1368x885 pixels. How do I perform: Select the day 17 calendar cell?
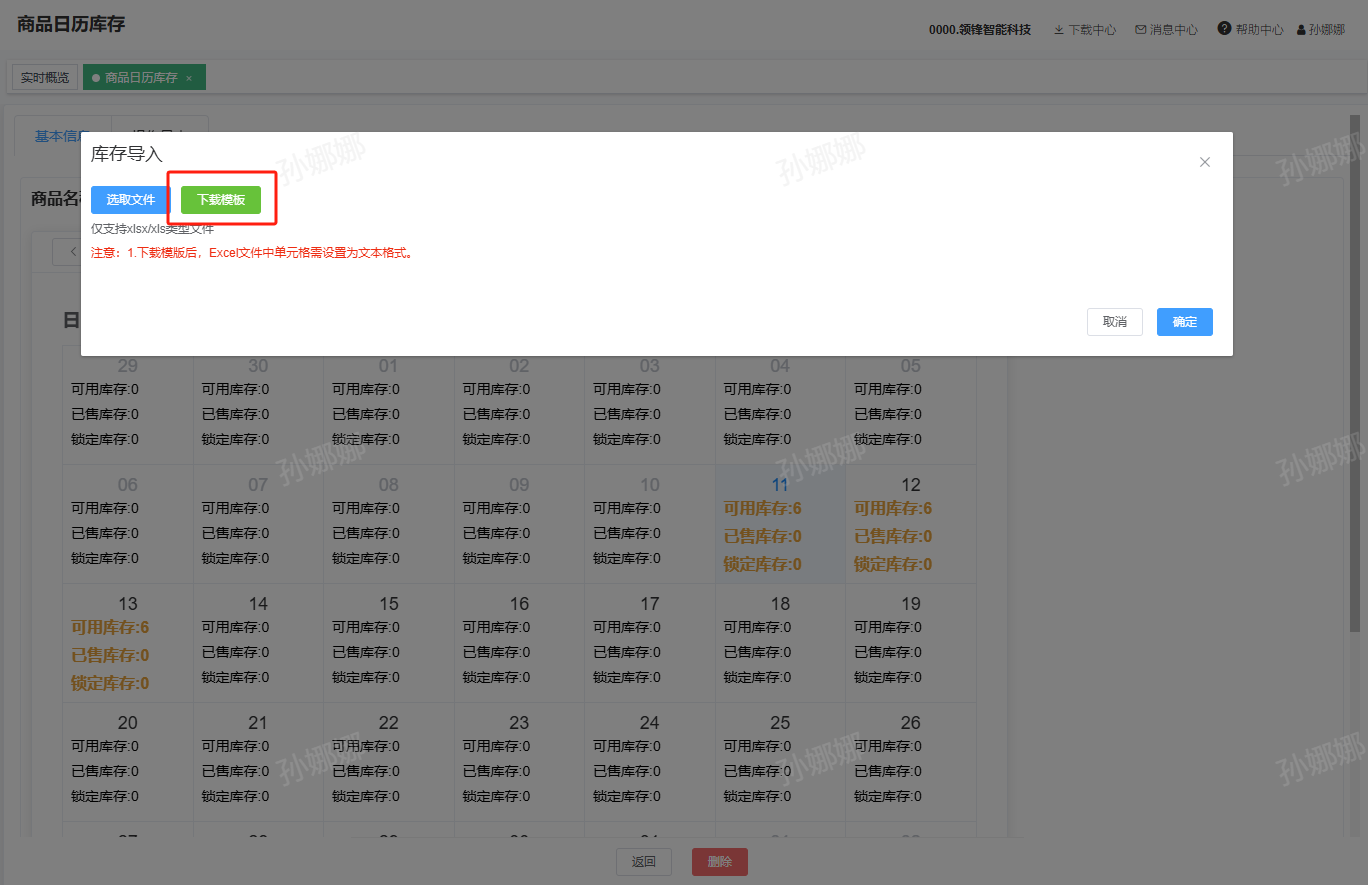point(650,643)
